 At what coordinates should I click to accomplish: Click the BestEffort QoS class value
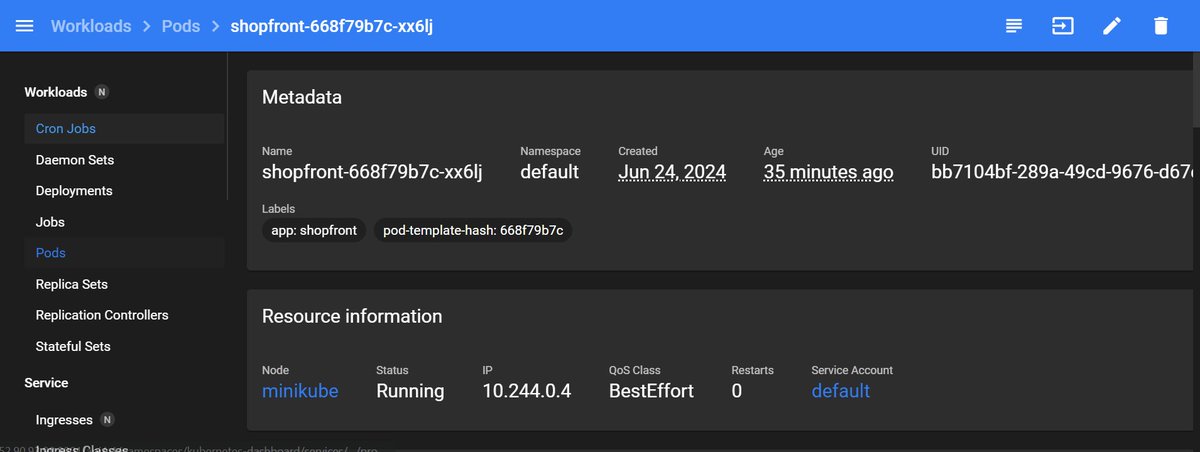[x=651, y=391]
